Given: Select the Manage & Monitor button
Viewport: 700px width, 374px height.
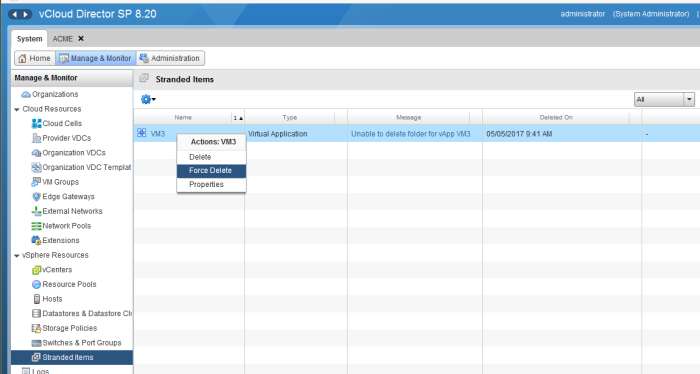Looking at the screenshot, I should coord(96,58).
